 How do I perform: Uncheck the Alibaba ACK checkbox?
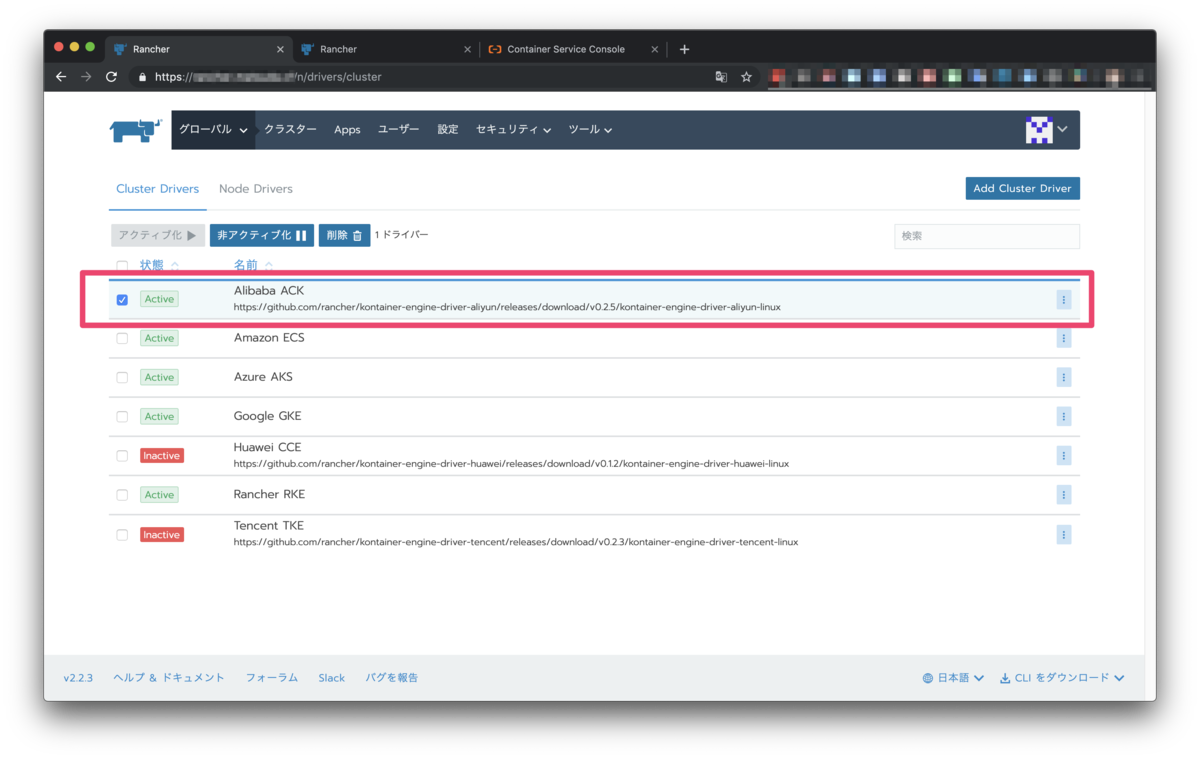coord(122,299)
